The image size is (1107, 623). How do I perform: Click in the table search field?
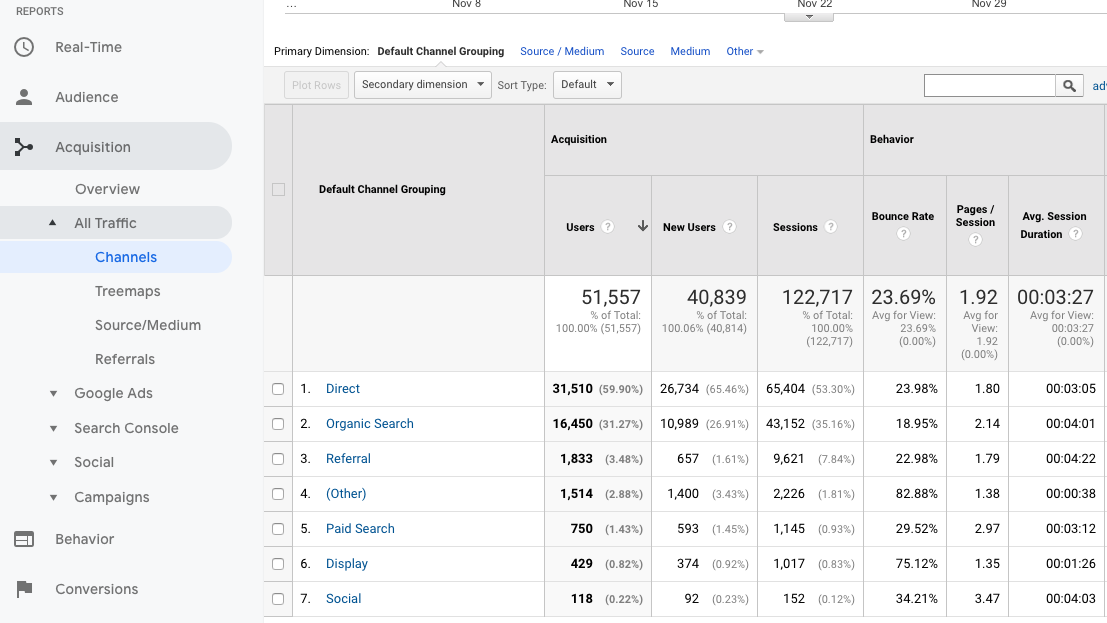coord(989,85)
